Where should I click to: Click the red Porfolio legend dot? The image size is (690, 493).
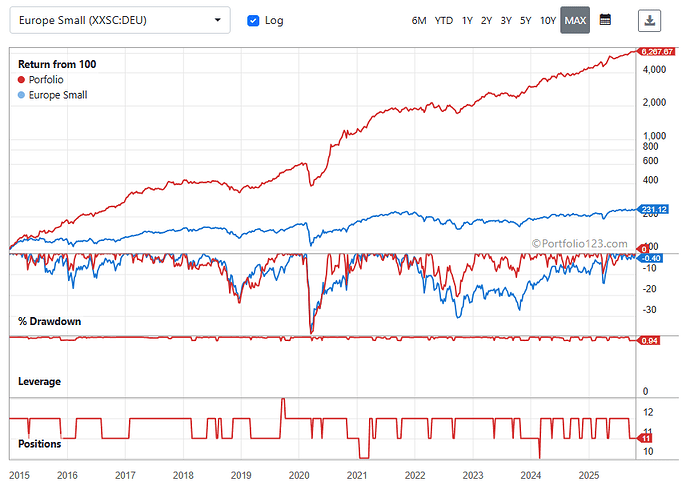tap(22, 80)
